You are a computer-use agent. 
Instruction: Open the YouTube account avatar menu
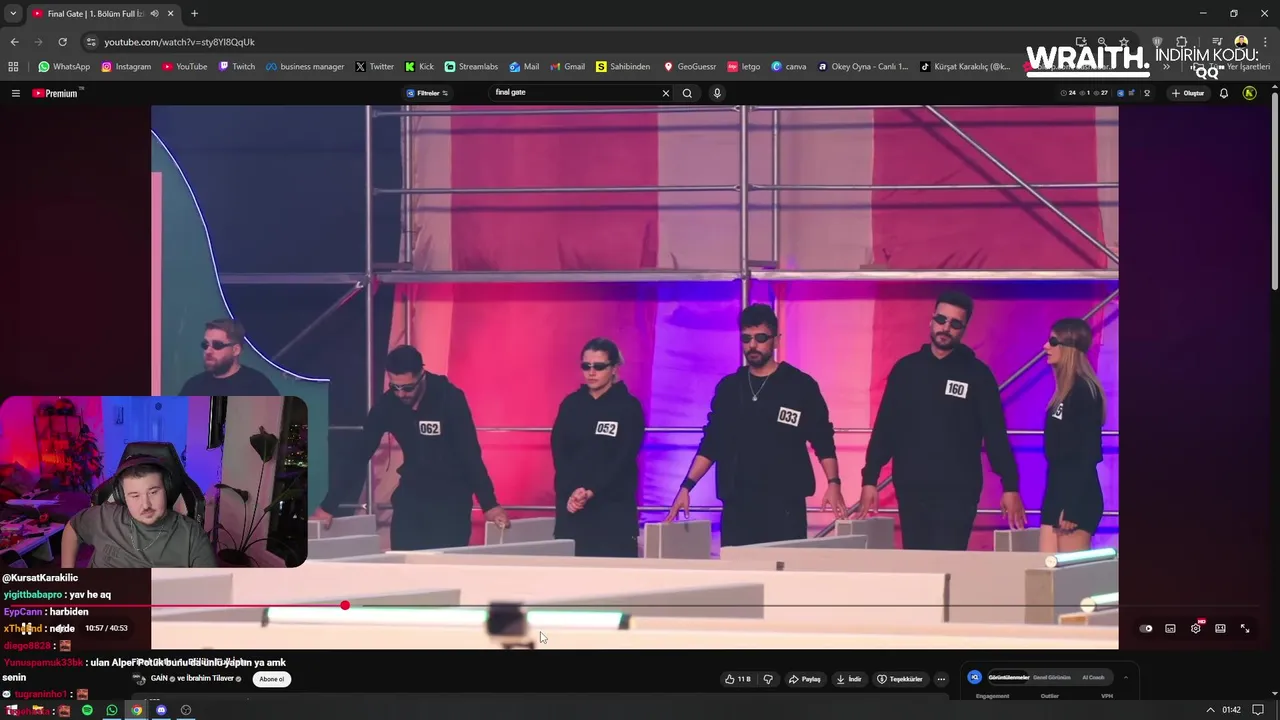click(1249, 93)
